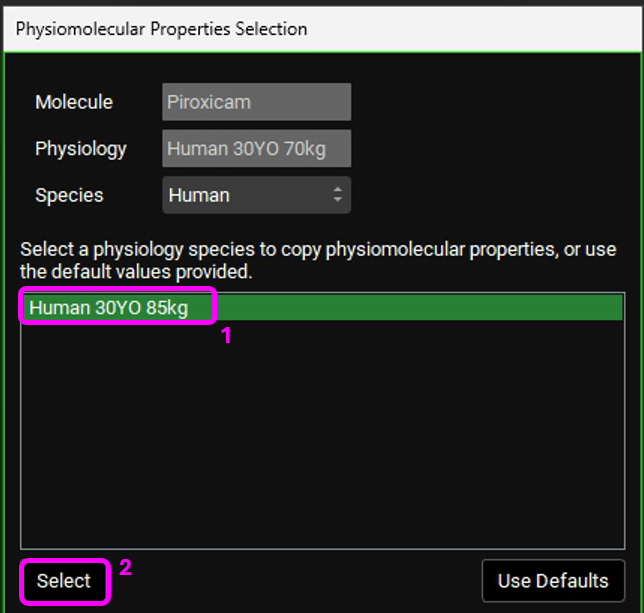Click the instruction text about copying properties

(318, 260)
